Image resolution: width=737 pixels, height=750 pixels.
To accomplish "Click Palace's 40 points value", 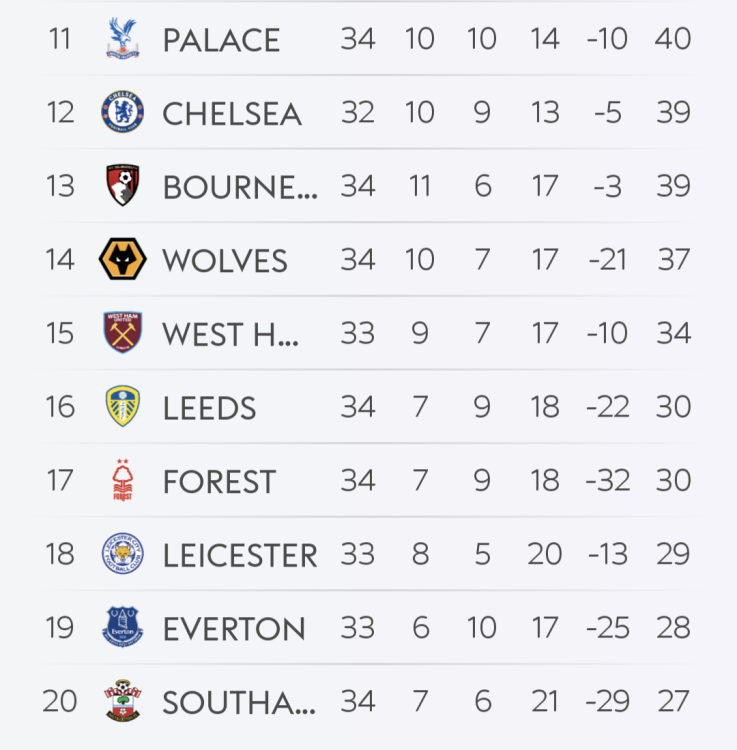I will (x=674, y=39).
